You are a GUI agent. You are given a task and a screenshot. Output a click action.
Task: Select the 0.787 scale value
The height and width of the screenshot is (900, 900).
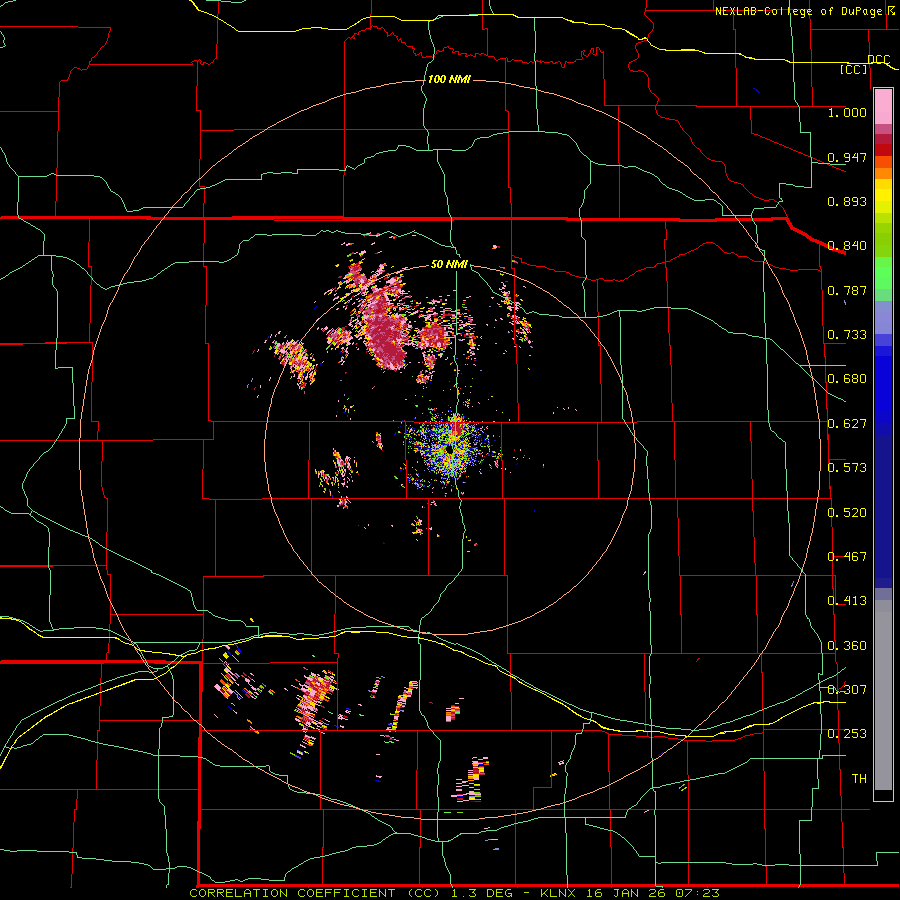[x=847, y=290]
